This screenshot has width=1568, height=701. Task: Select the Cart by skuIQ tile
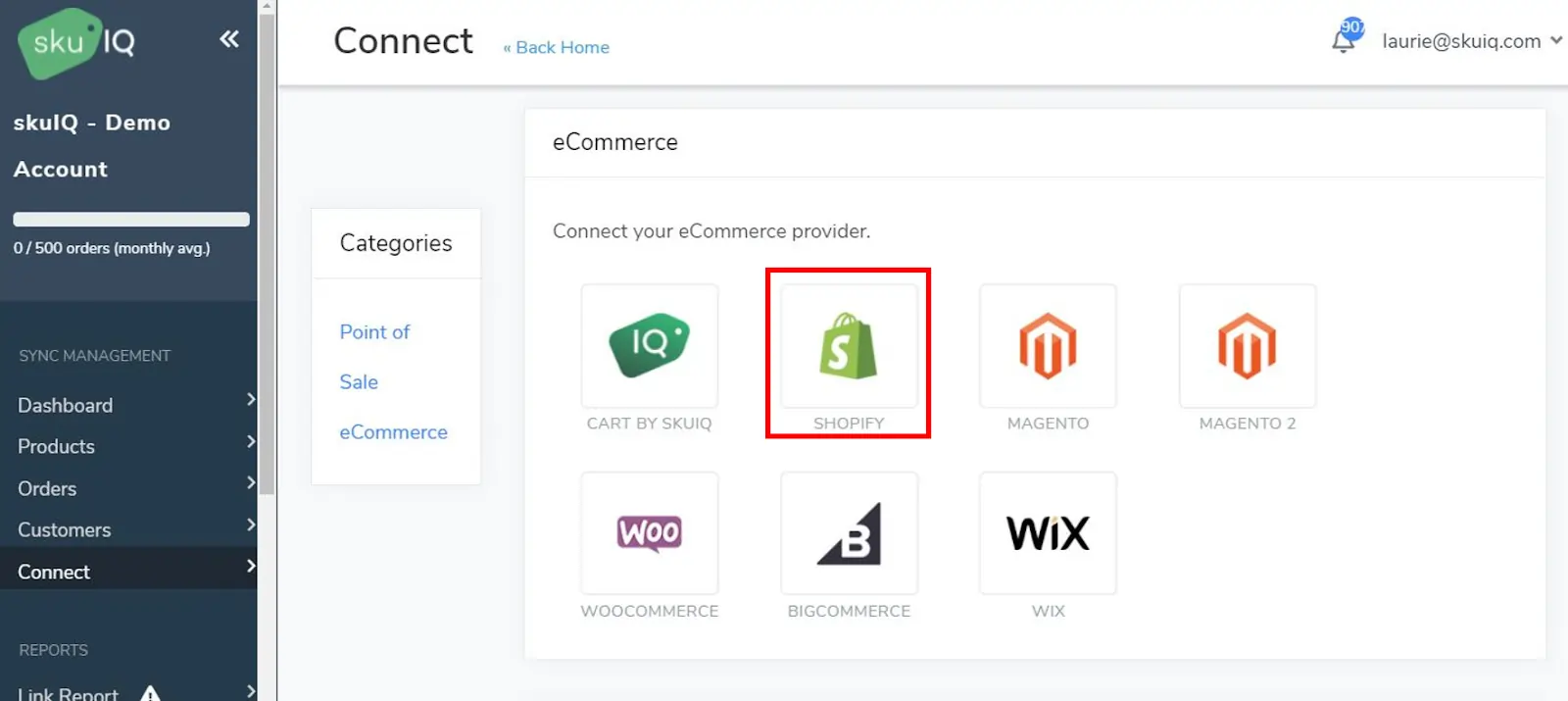click(650, 346)
